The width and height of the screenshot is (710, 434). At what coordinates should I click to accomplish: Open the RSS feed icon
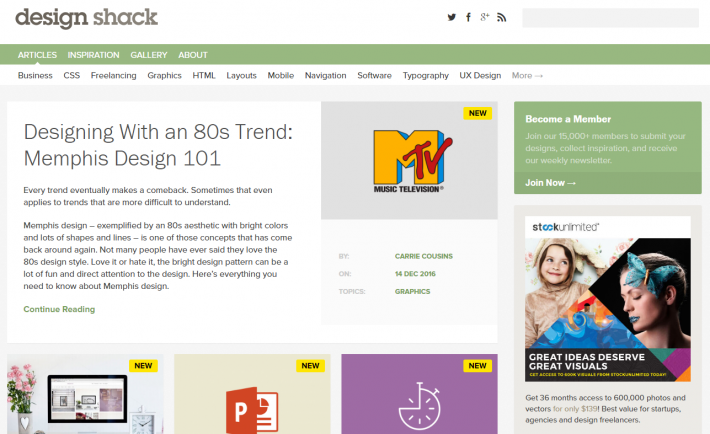pos(502,18)
